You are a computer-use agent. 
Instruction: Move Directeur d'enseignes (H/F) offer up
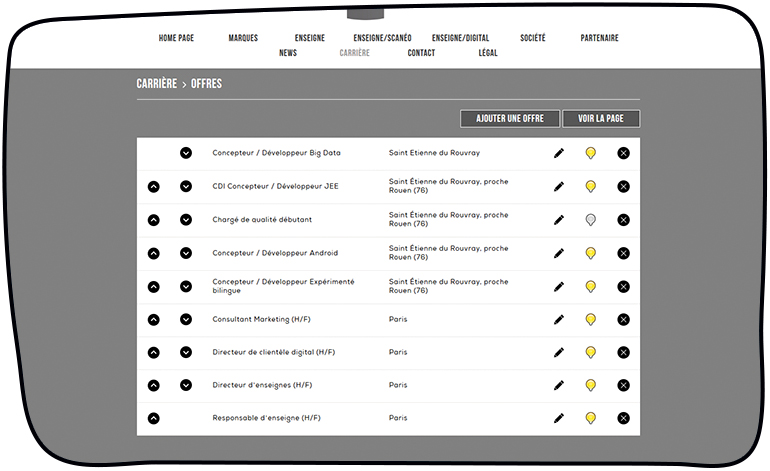pyautogui.click(x=154, y=385)
